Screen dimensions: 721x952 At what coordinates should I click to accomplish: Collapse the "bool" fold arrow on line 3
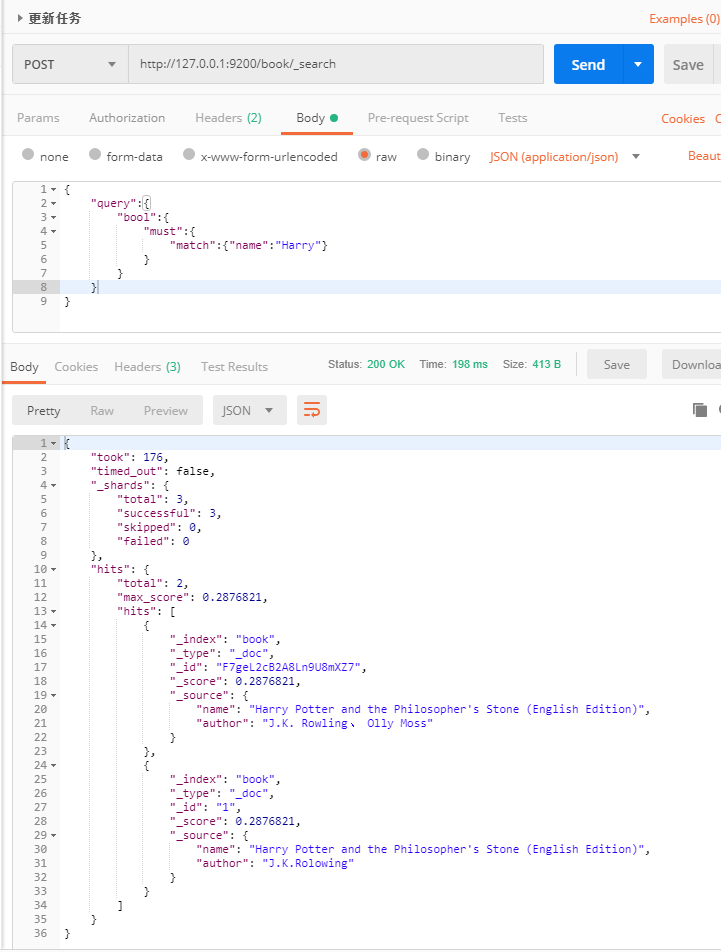53,217
